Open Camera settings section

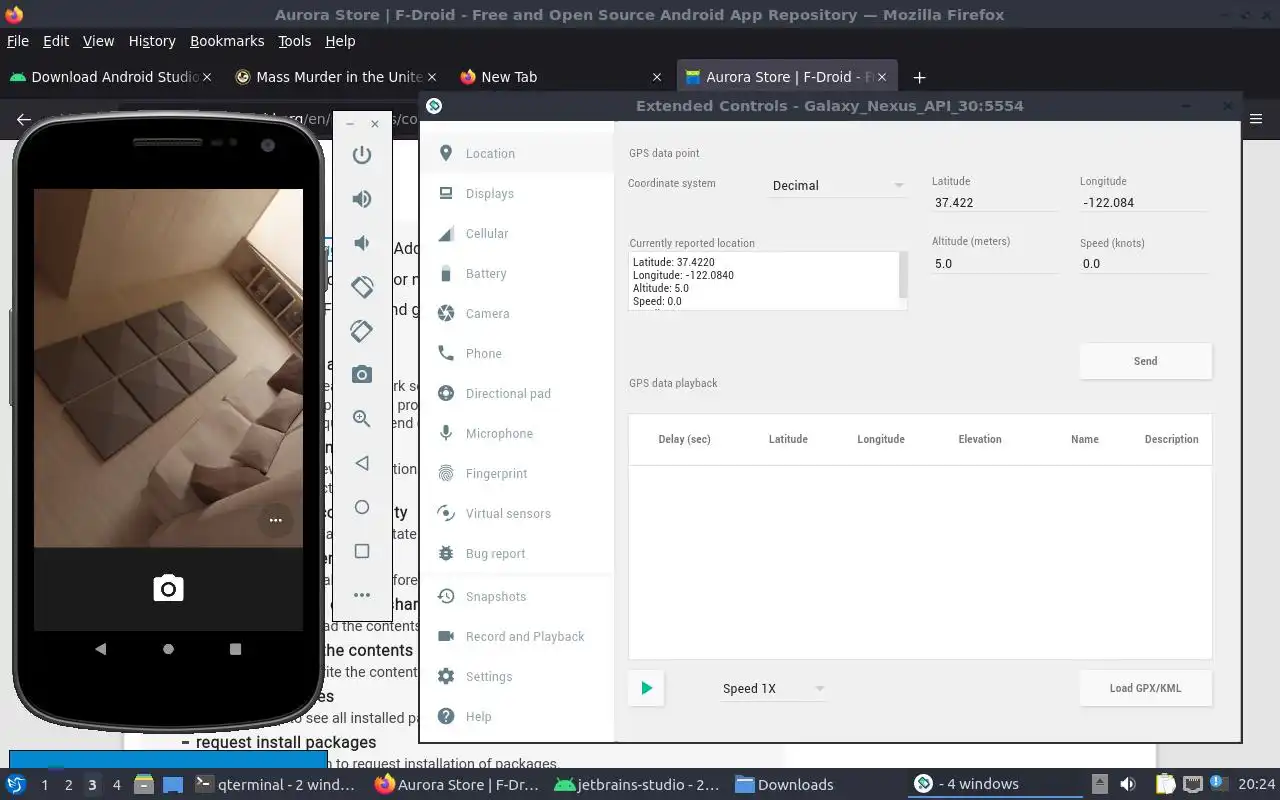[517, 313]
